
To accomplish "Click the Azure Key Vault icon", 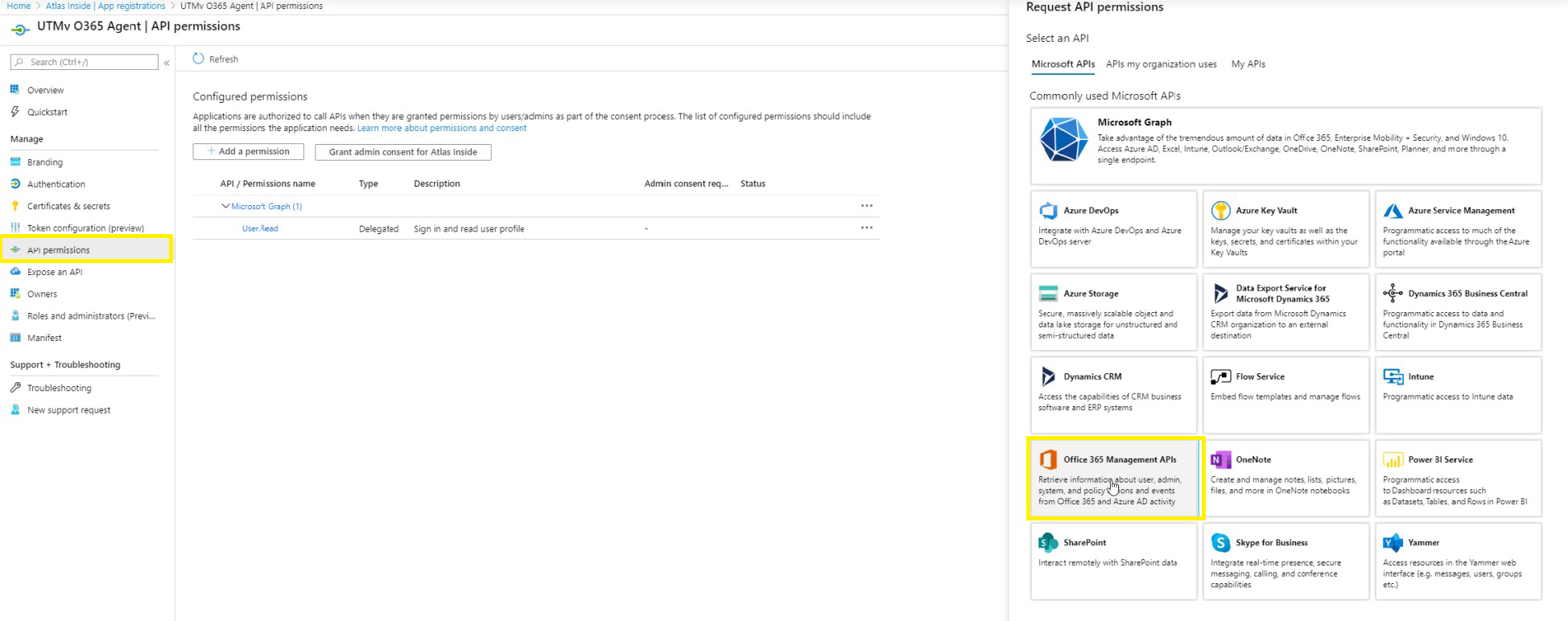I will [1220, 211].
